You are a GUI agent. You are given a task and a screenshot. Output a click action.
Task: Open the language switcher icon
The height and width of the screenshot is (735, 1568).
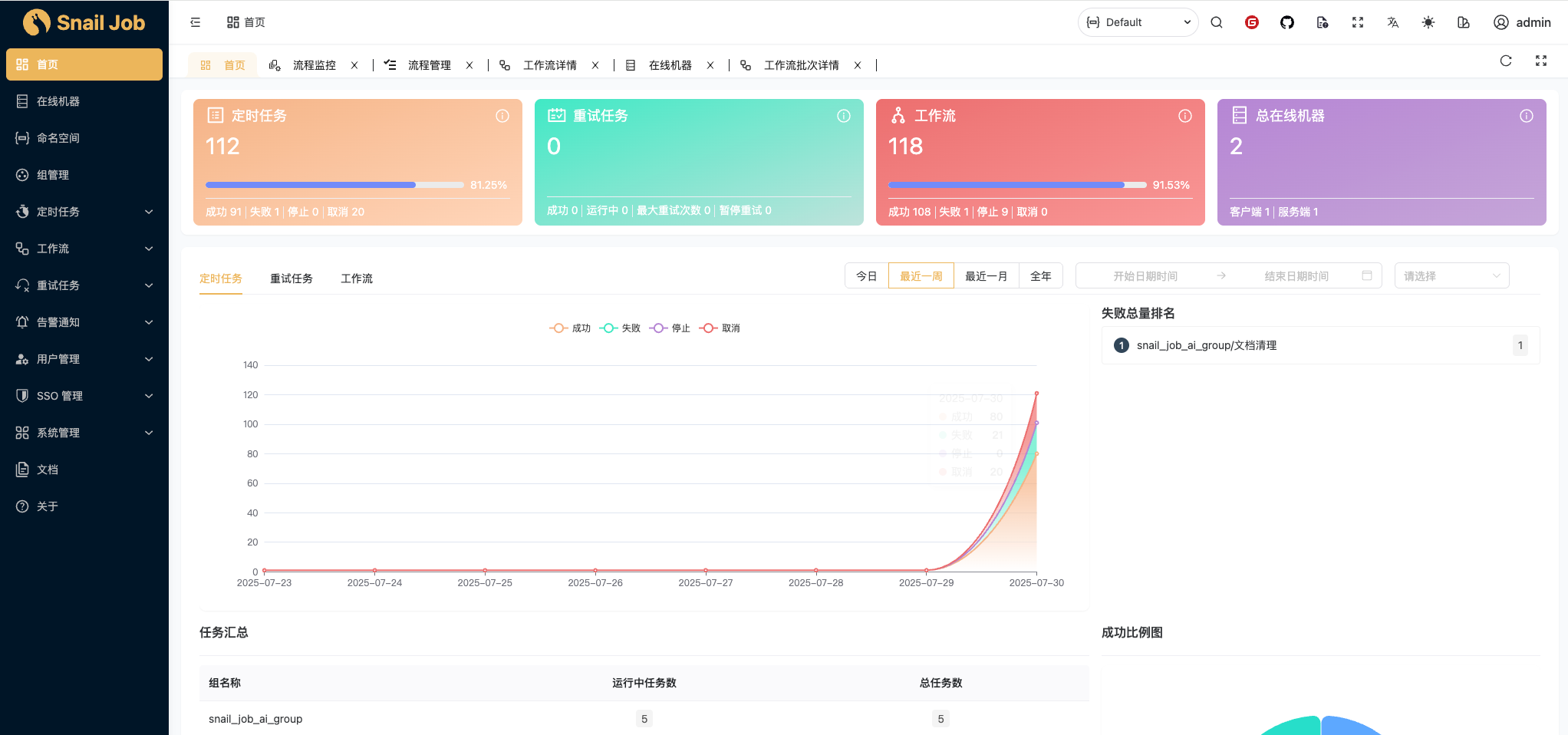pyautogui.click(x=1393, y=22)
